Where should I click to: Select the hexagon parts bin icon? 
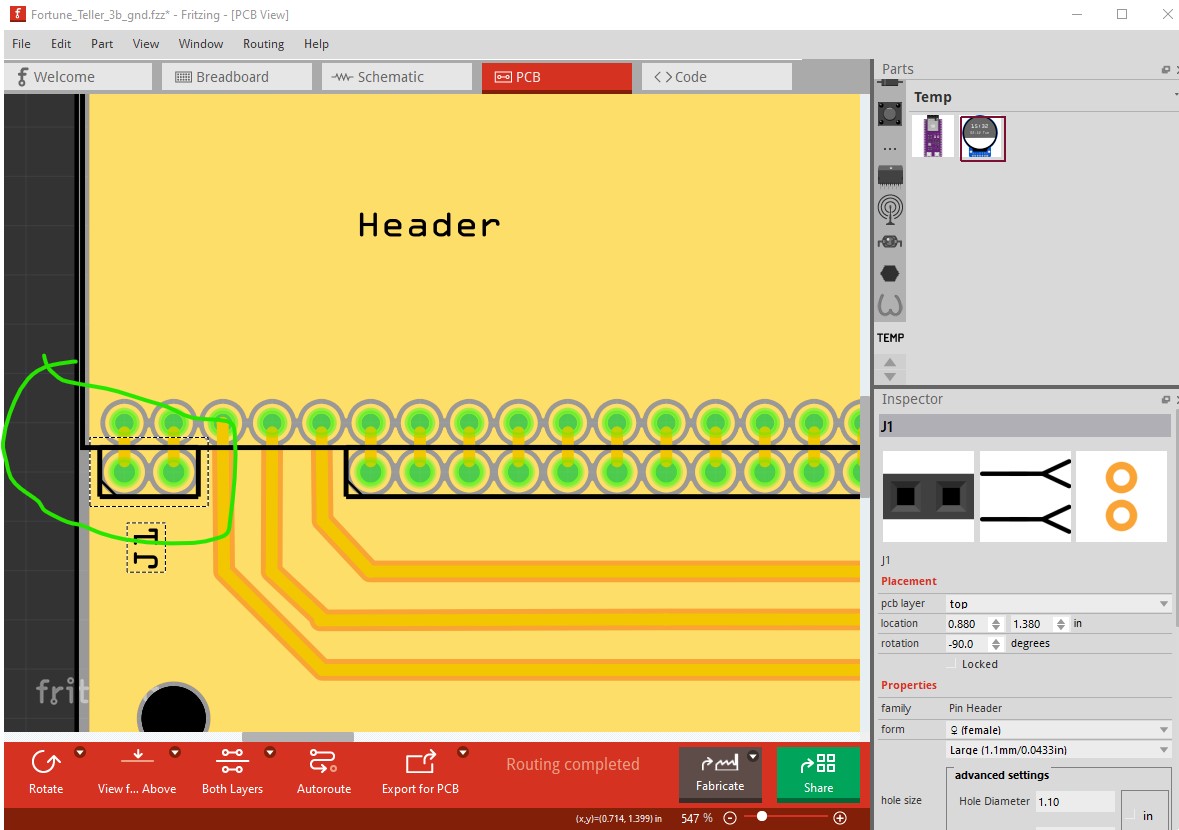coord(889,273)
